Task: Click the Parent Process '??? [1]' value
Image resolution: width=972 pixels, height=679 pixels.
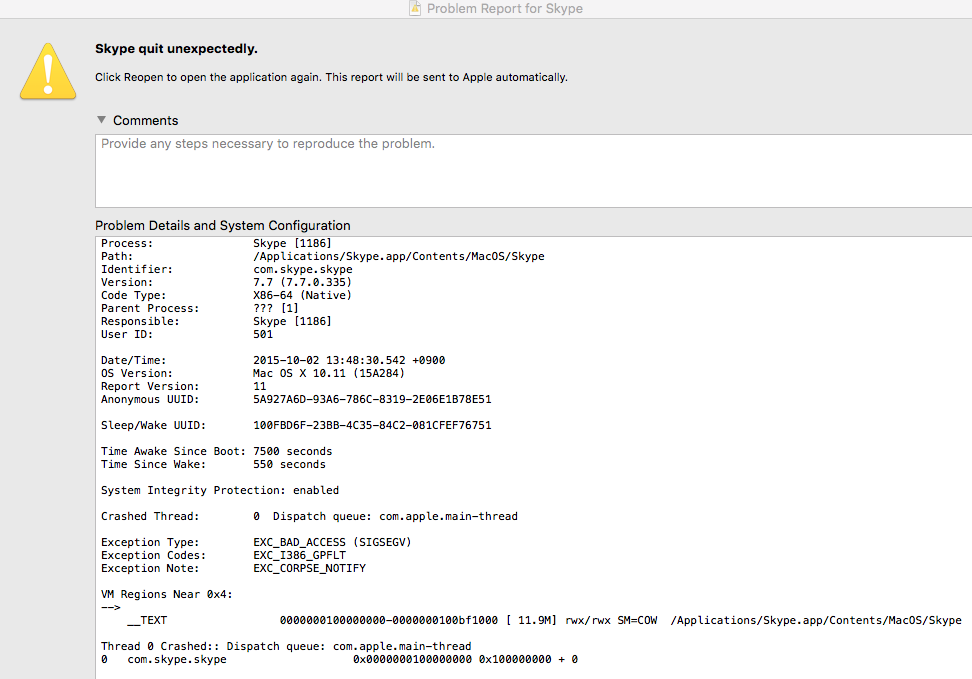Action: [x=275, y=308]
